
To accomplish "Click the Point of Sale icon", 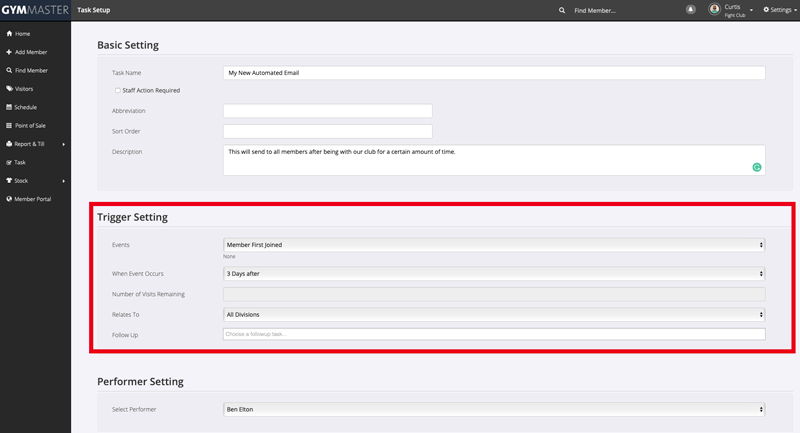I will tap(9, 126).
